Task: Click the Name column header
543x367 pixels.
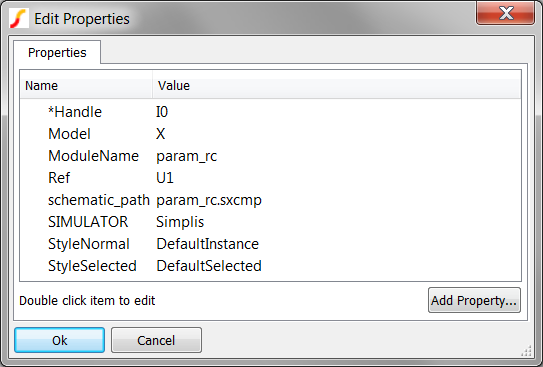Action: click(86, 86)
